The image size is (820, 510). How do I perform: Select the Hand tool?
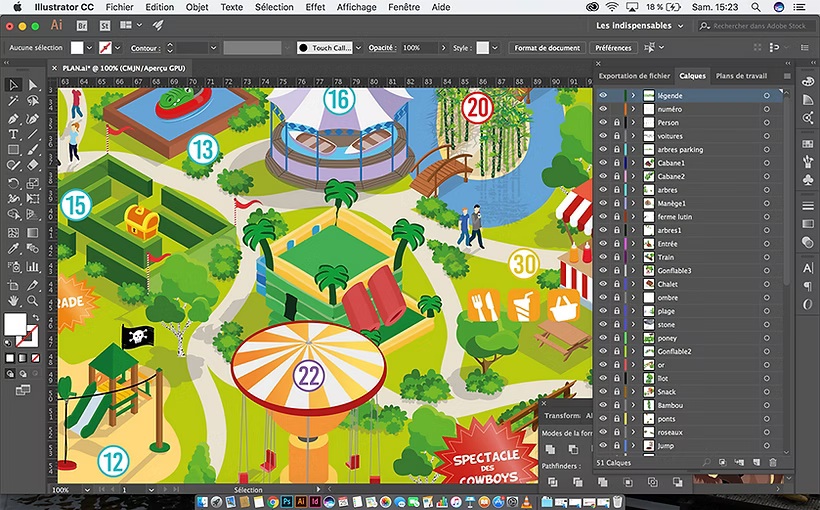(x=14, y=299)
